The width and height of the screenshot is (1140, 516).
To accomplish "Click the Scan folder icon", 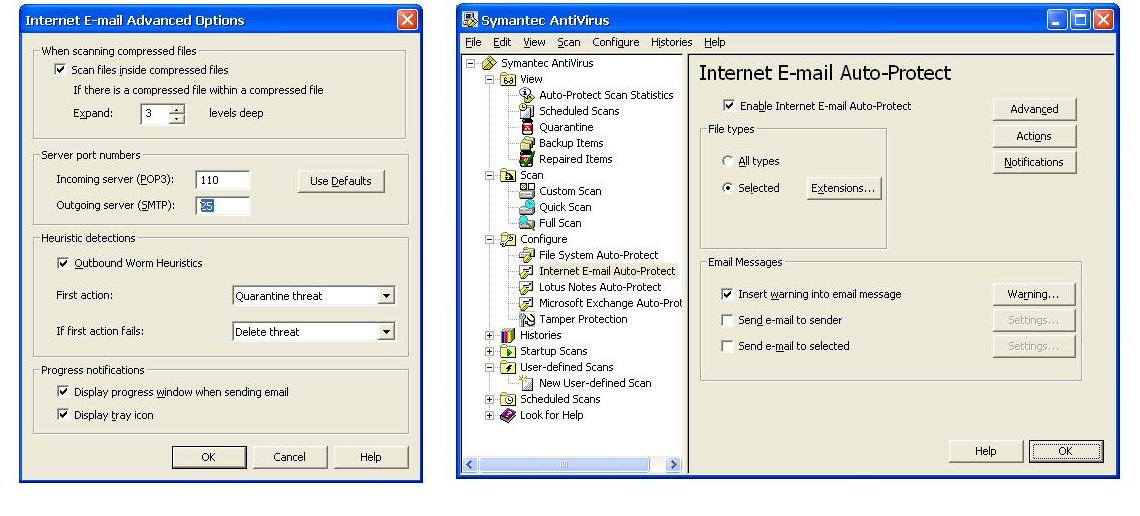I will click(x=508, y=175).
